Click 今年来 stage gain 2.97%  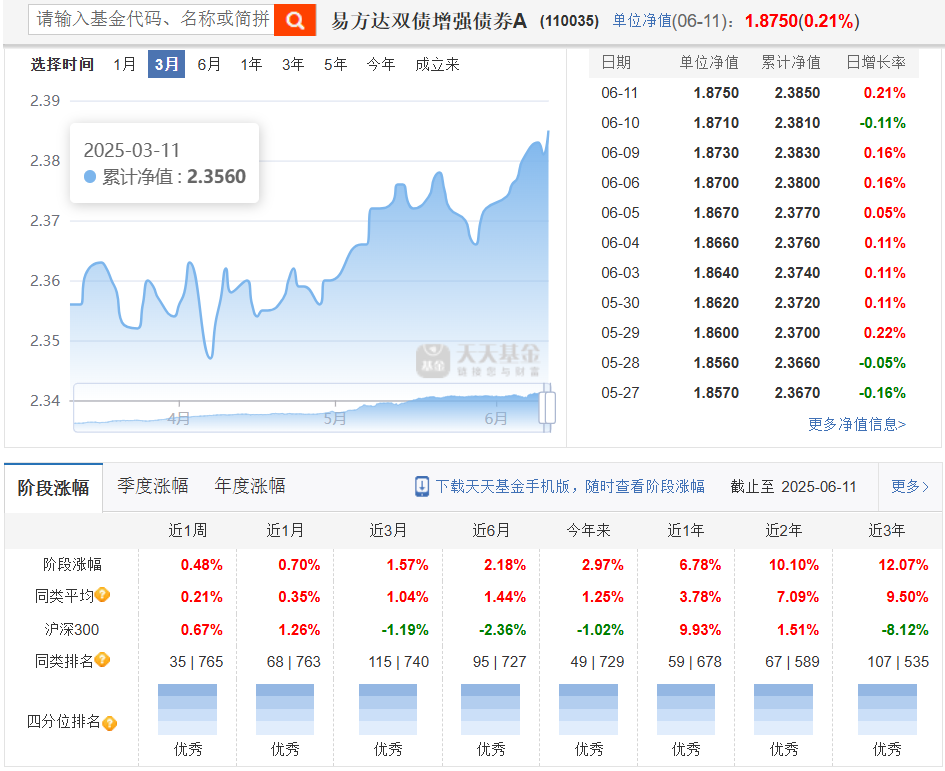coord(603,565)
